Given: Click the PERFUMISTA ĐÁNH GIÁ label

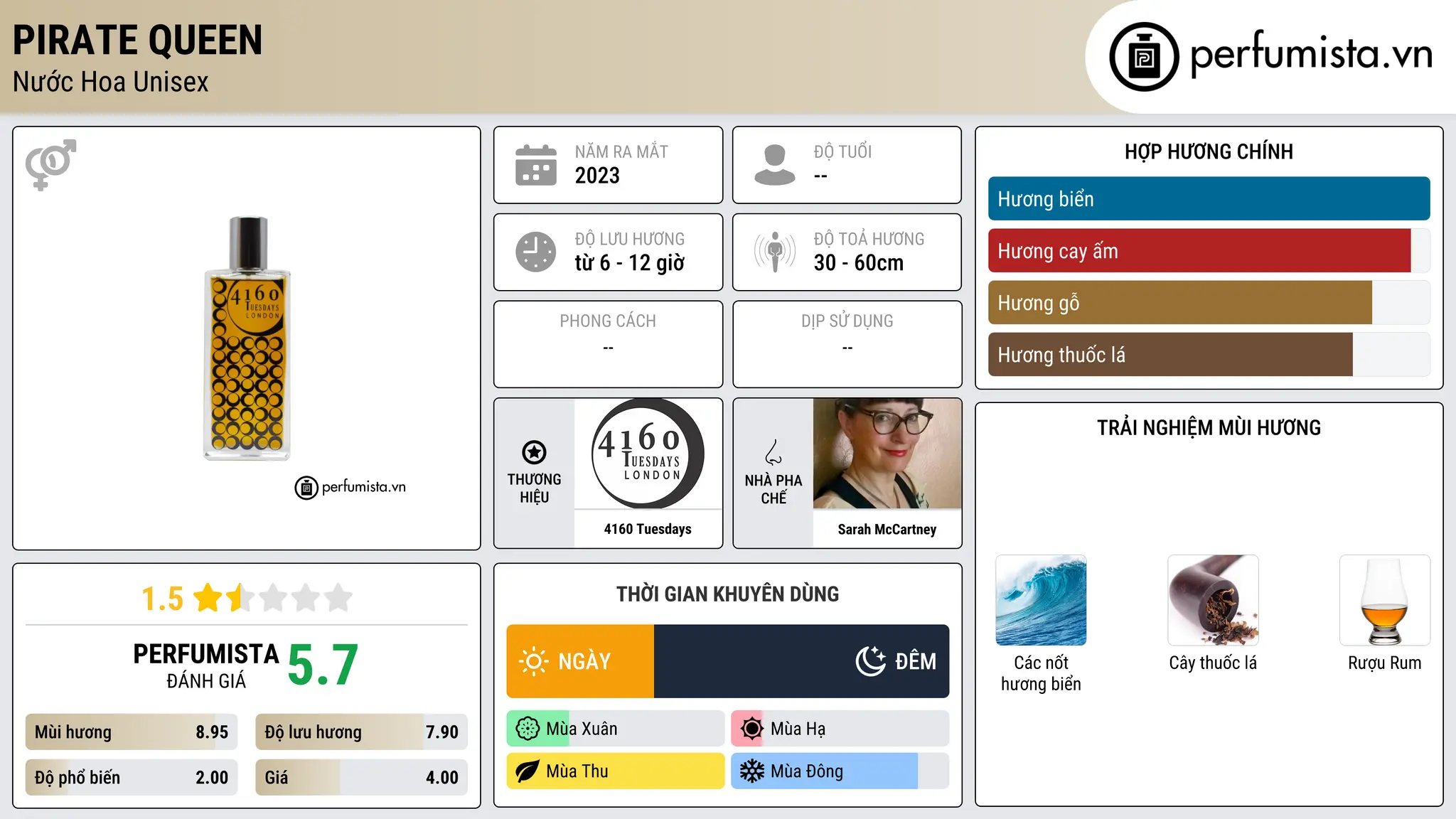Looking at the screenshot, I should [x=206, y=665].
